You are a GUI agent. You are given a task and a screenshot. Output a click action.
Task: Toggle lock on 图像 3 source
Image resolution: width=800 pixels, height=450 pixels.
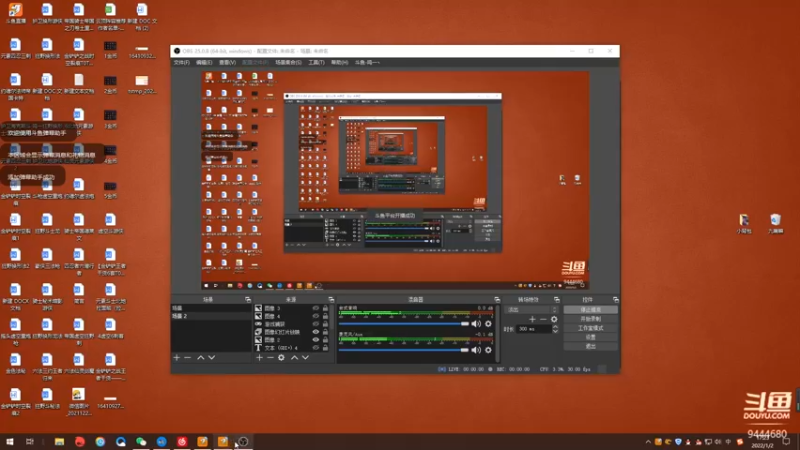tap(326, 308)
